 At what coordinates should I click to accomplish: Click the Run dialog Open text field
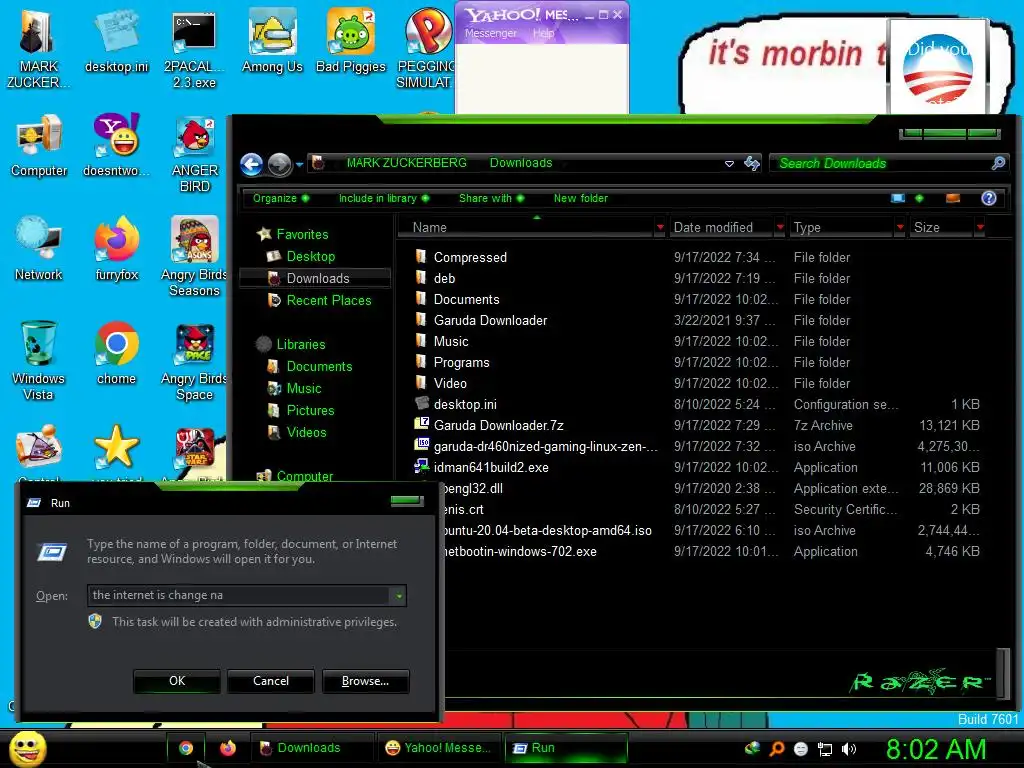tap(239, 595)
